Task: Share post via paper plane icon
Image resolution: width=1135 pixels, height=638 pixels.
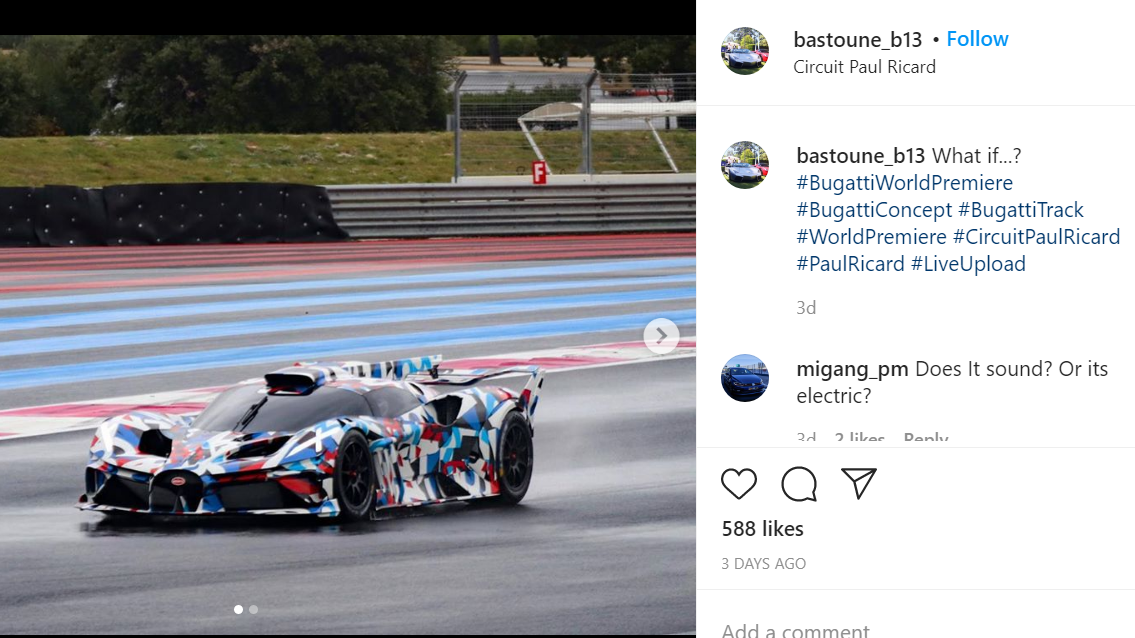Action: (x=859, y=483)
